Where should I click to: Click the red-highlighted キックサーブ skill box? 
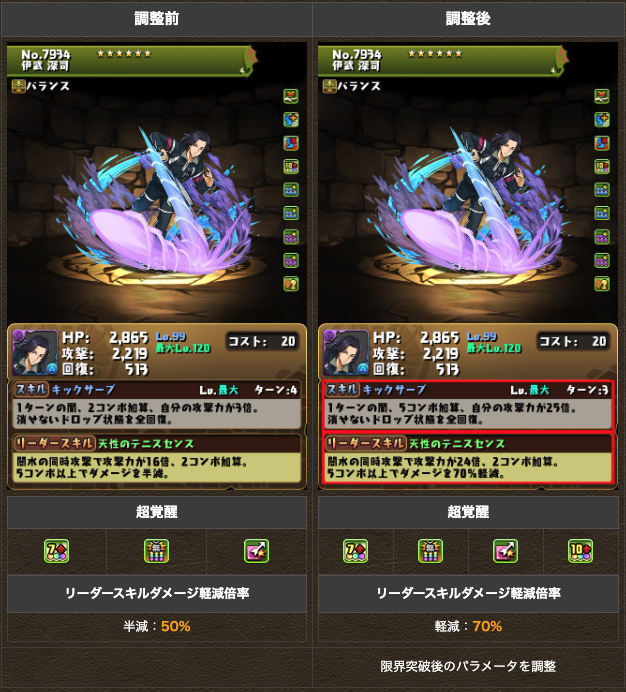(x=468, y=406)
